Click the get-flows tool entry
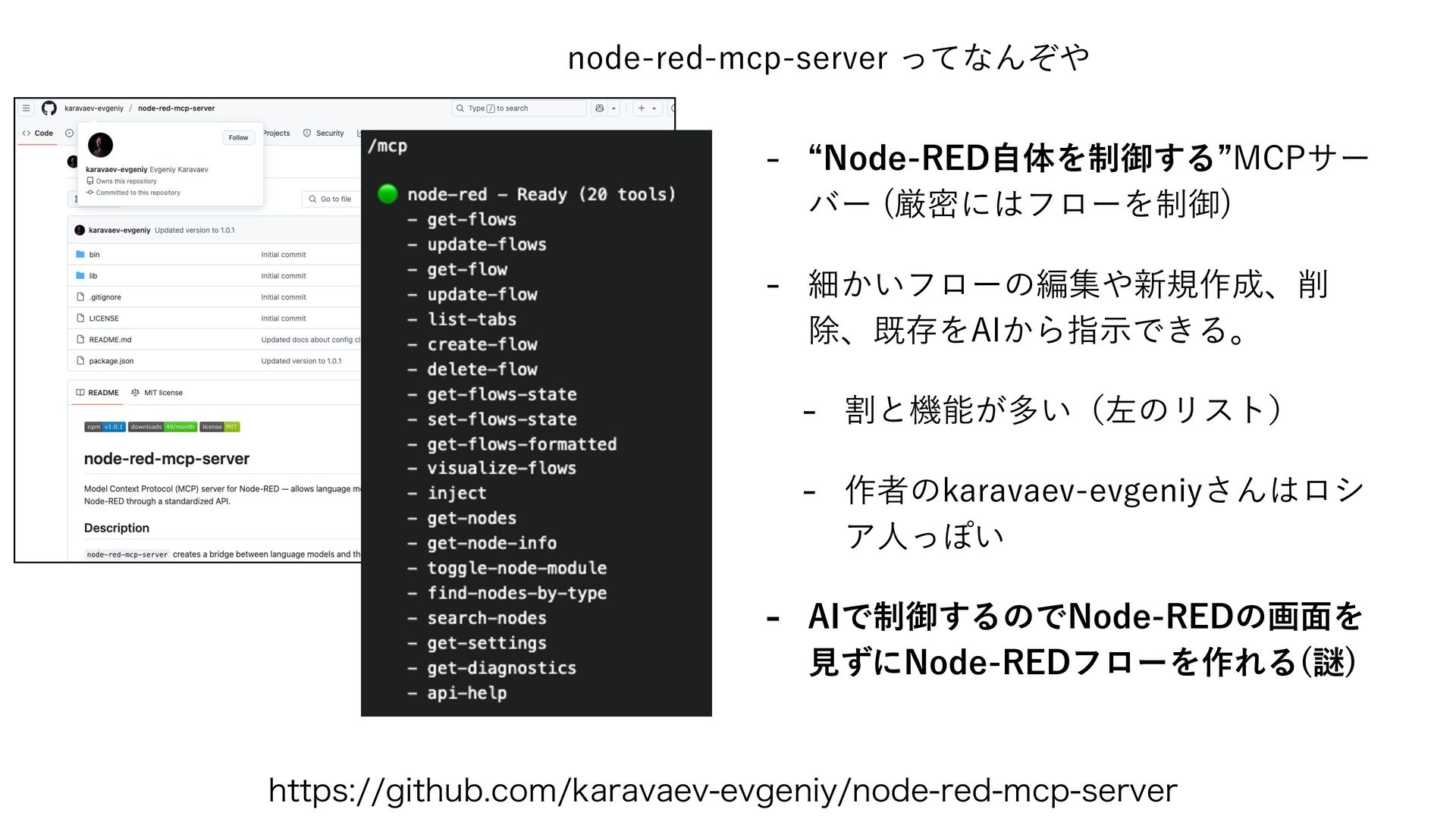Viewport: 1456px width, 819px height. tap(472, 220)
